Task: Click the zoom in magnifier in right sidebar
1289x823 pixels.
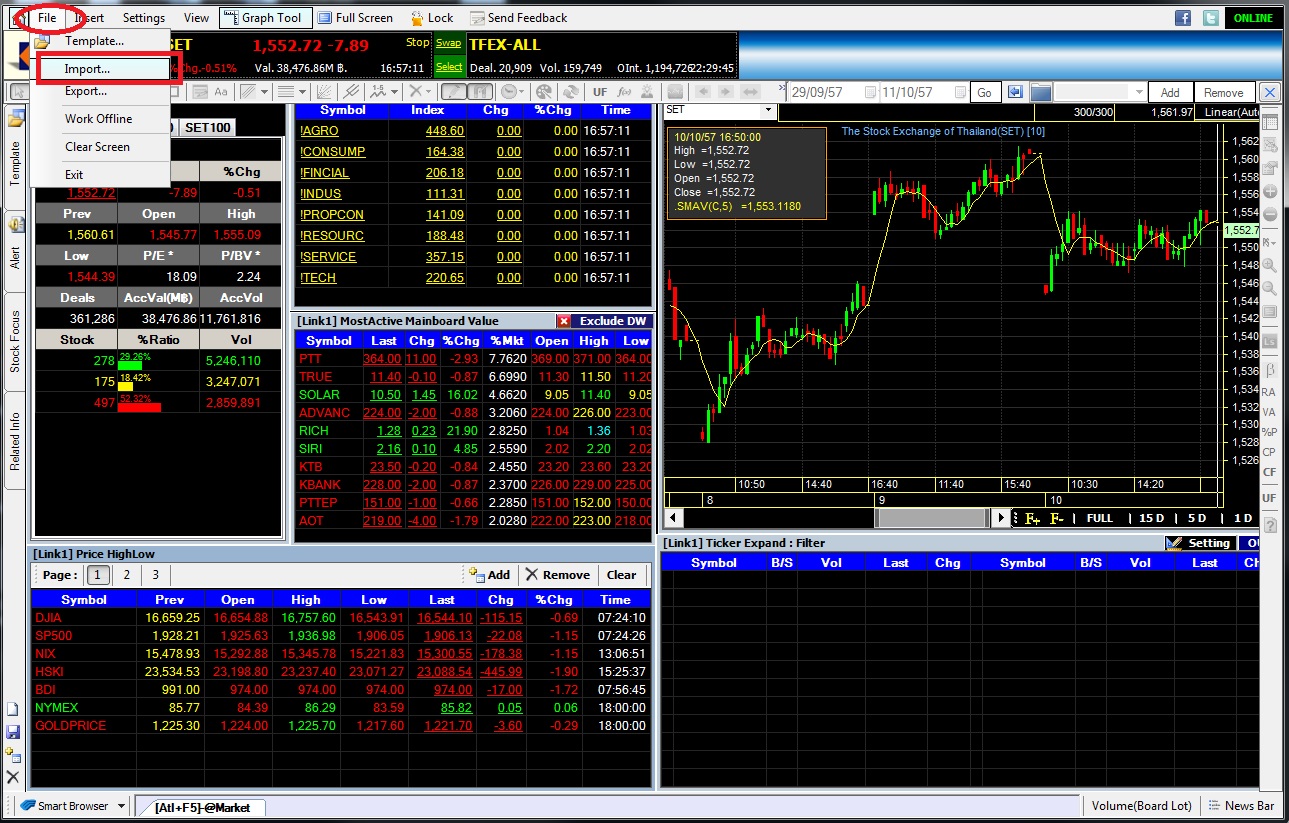Action: 1269,266
